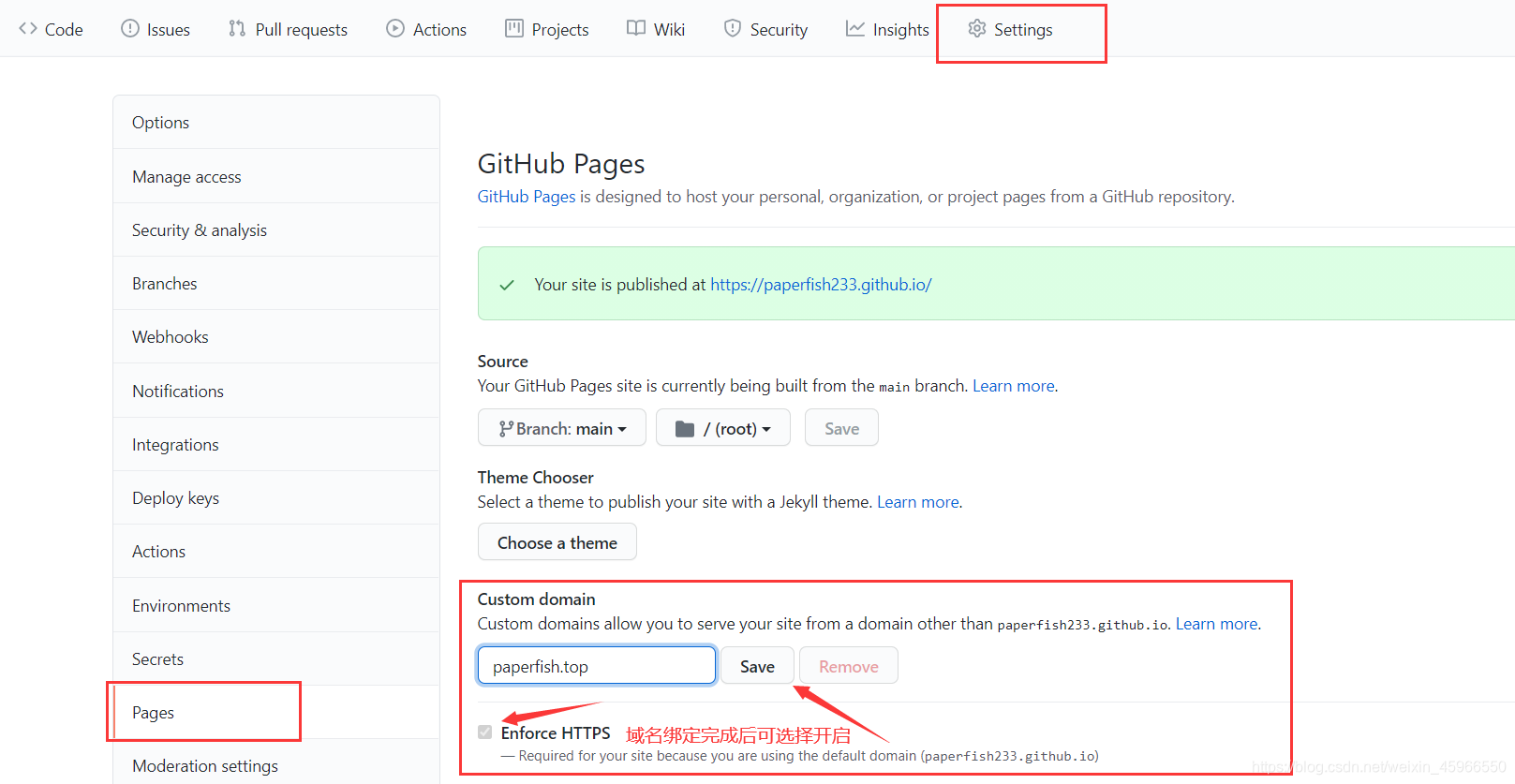Open the Wiki tab

[x=656, y=29]
